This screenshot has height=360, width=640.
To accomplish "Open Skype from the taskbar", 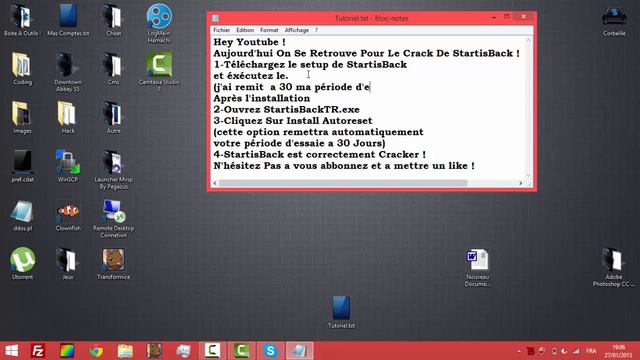I will click(271, 351).
